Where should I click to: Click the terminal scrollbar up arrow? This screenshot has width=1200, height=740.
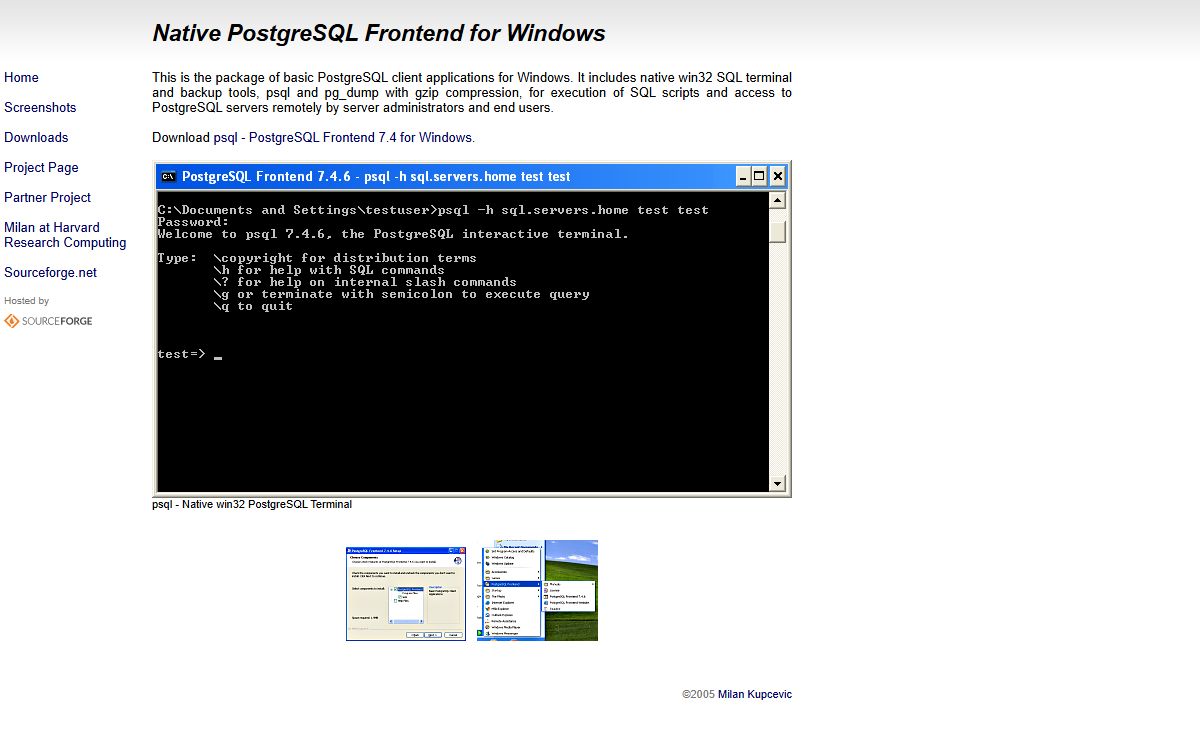tap(777, 200)
